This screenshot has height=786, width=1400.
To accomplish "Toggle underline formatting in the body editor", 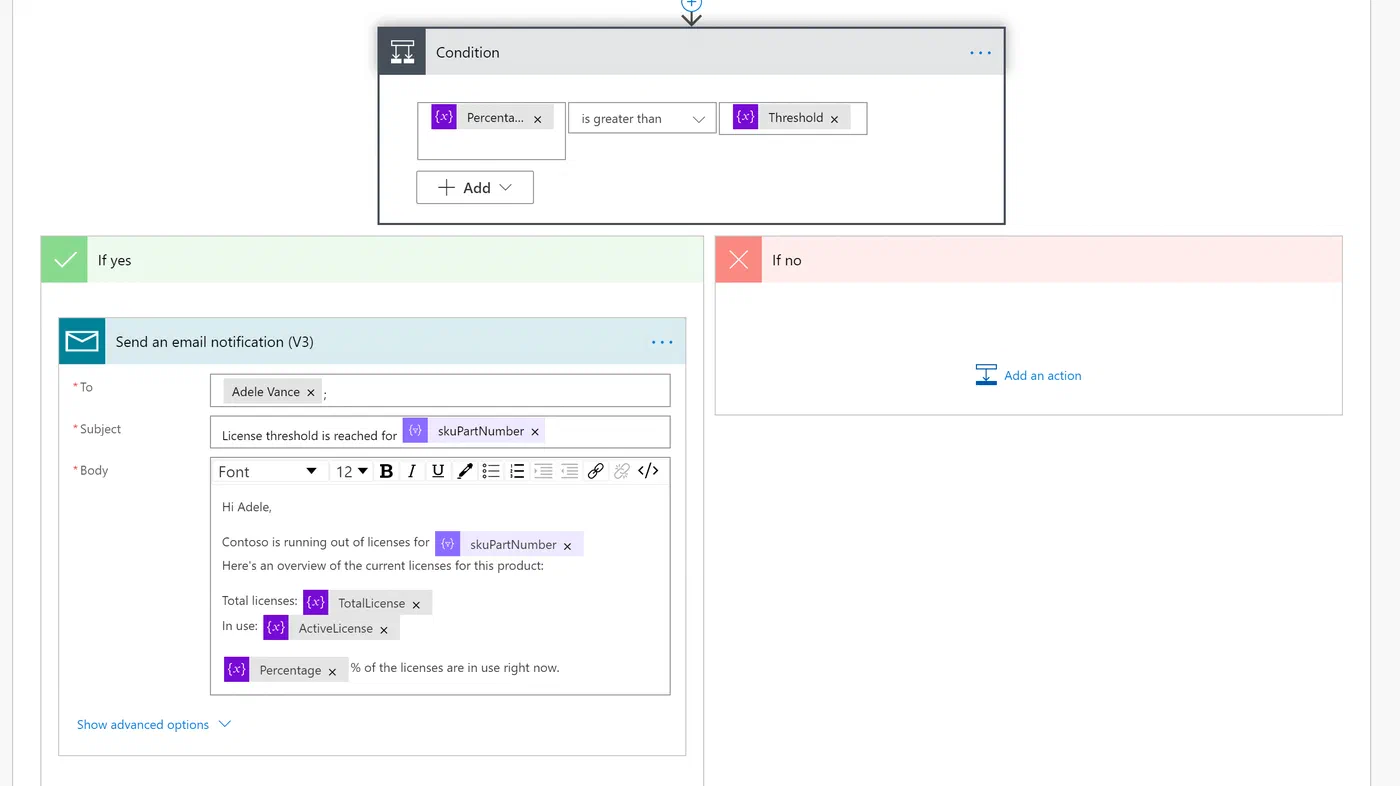I will pos(438,472).
